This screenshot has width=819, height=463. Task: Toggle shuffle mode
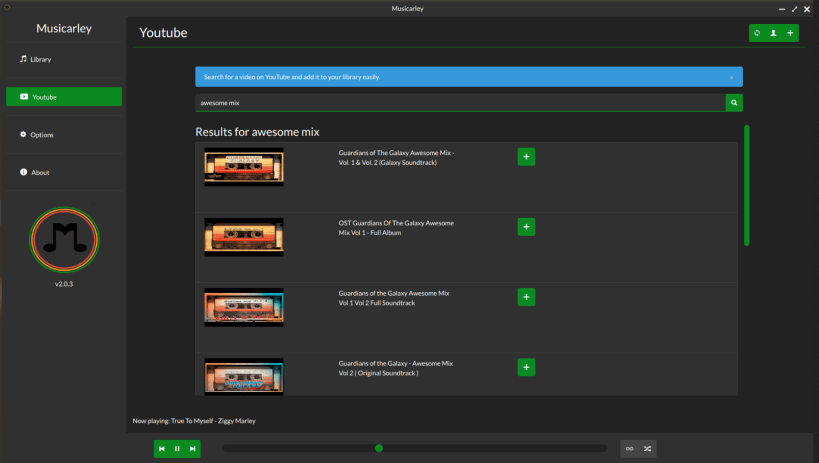(648, 448)
